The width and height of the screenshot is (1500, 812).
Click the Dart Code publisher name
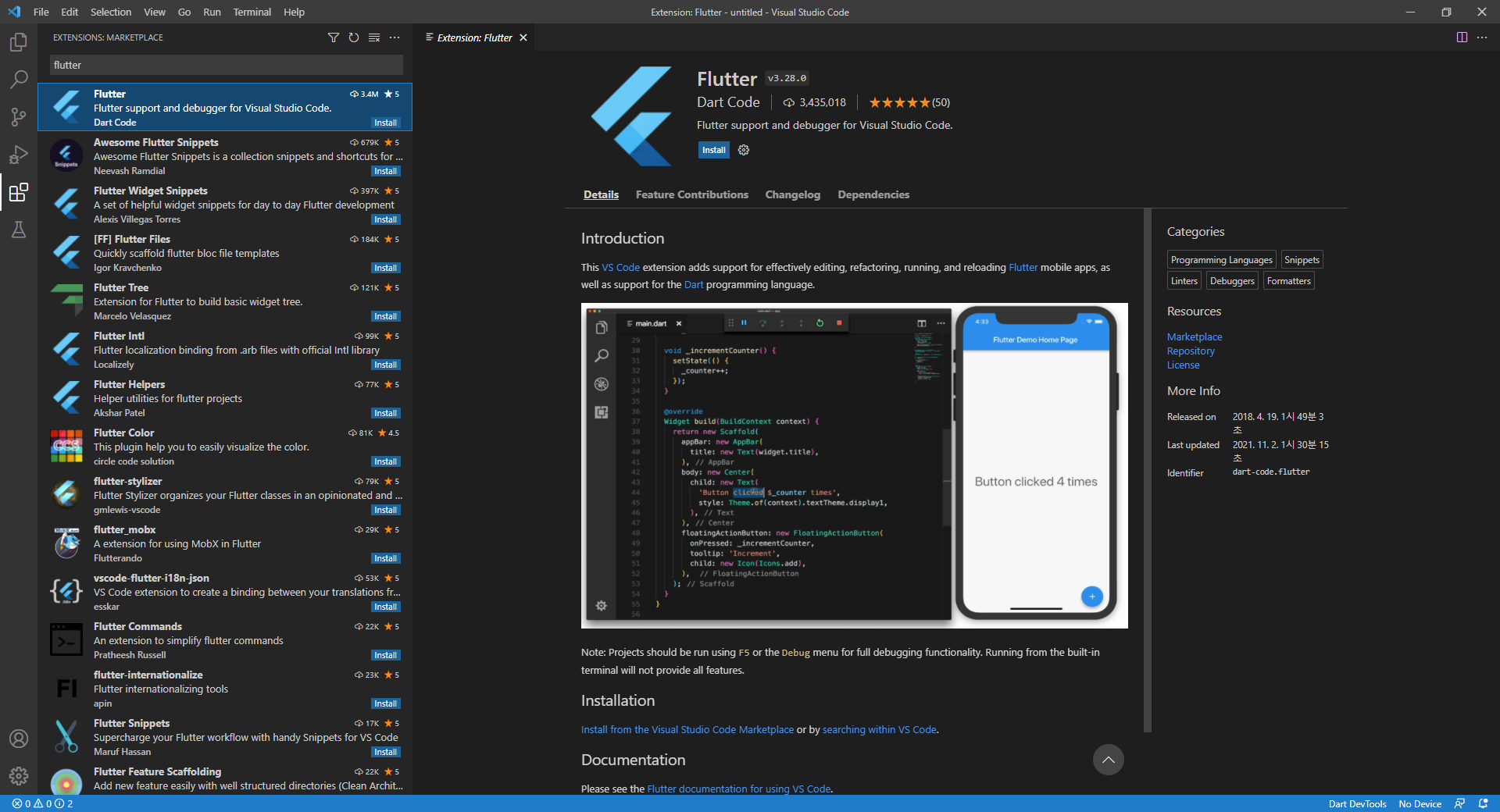pos(728,102)
